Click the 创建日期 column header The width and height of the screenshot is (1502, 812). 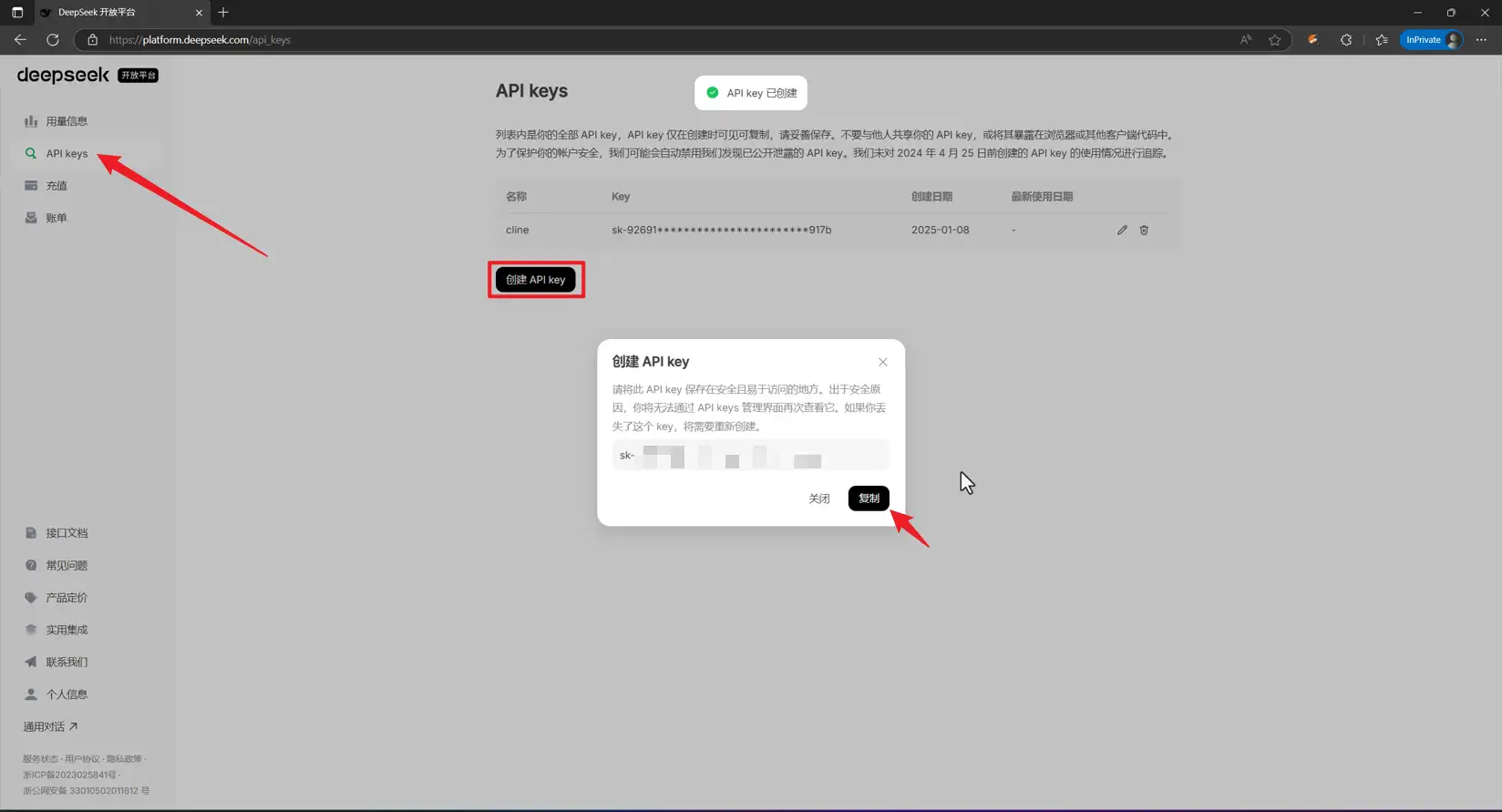931,197
